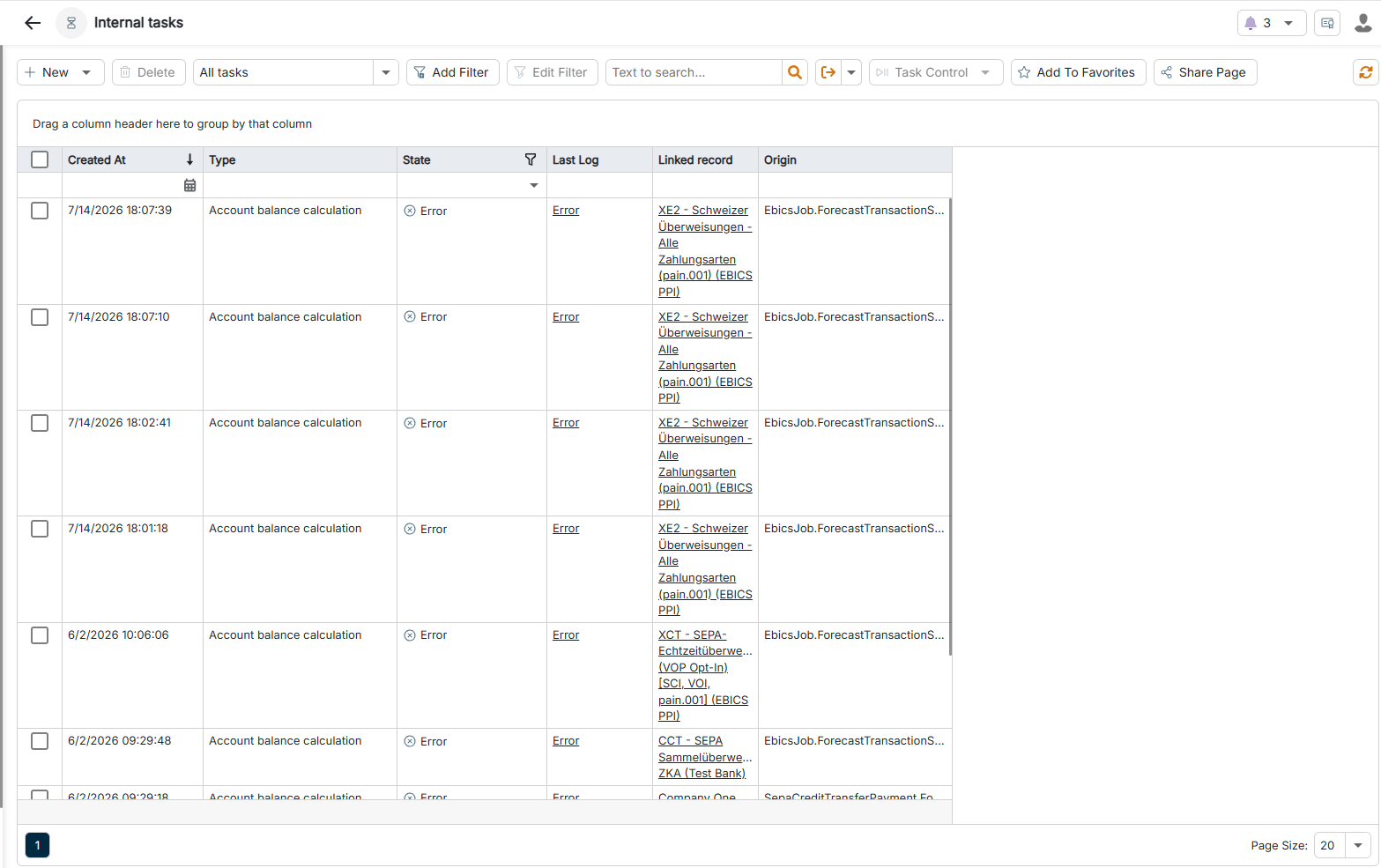Click the Text to search field
This screenshot has height=868, width=1381.
point(694,72)
